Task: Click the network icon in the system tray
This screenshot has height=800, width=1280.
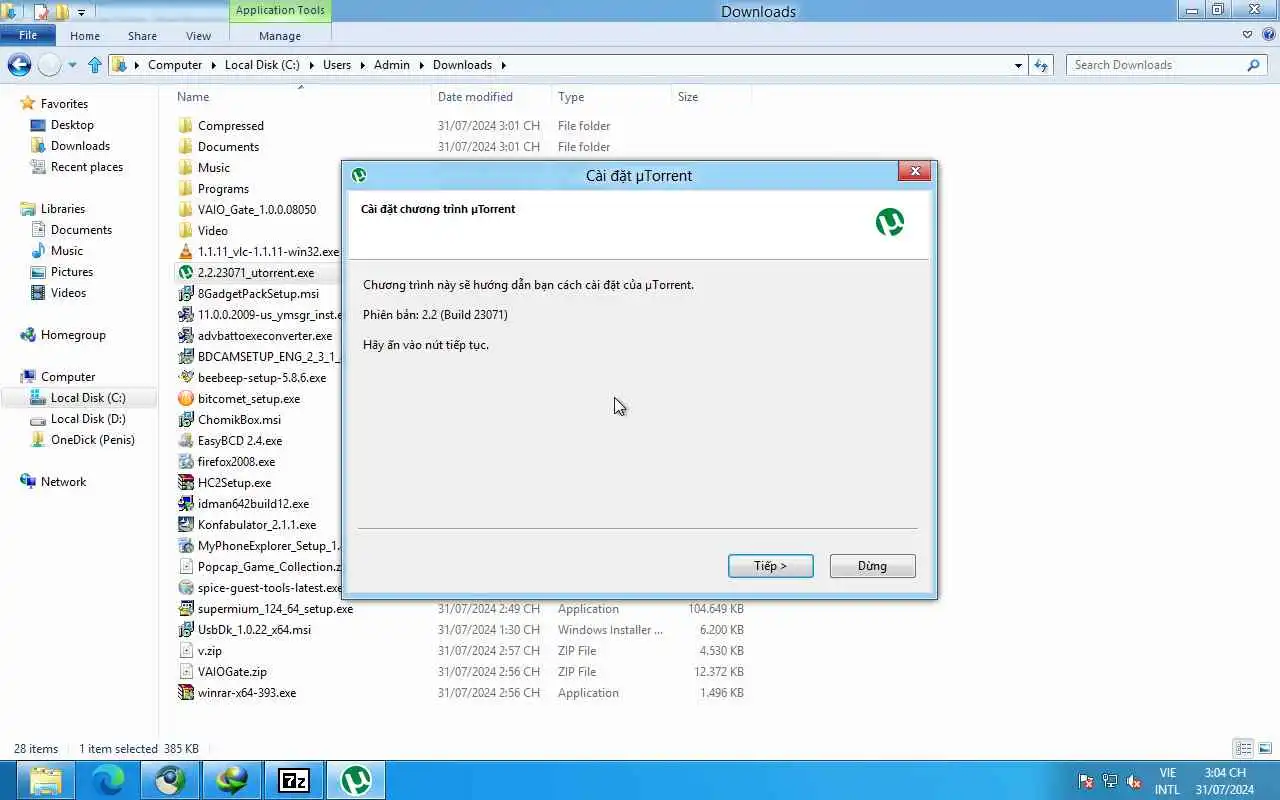Action: tap(1110, 781)
